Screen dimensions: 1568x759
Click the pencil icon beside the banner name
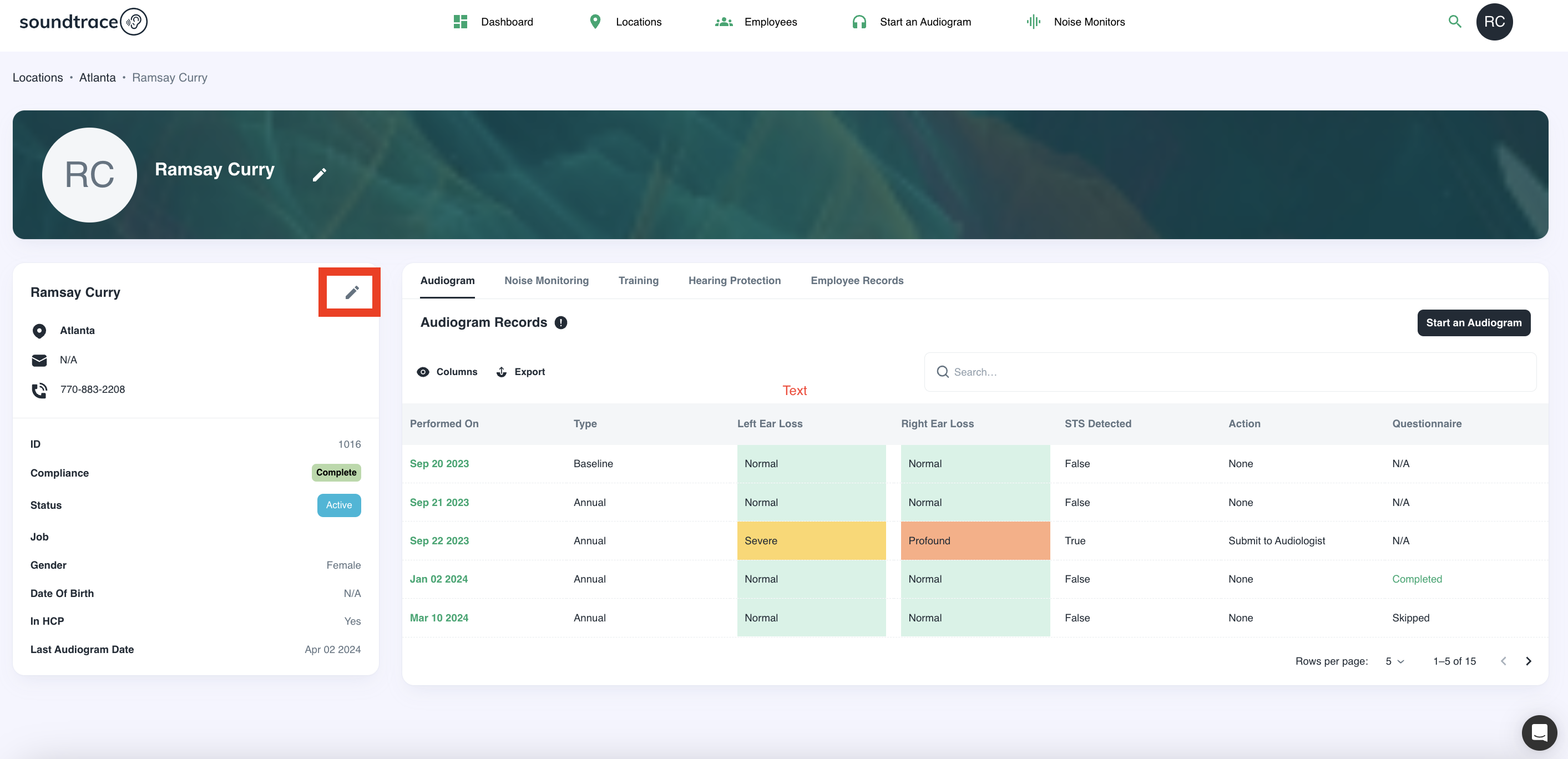point(319,175)
